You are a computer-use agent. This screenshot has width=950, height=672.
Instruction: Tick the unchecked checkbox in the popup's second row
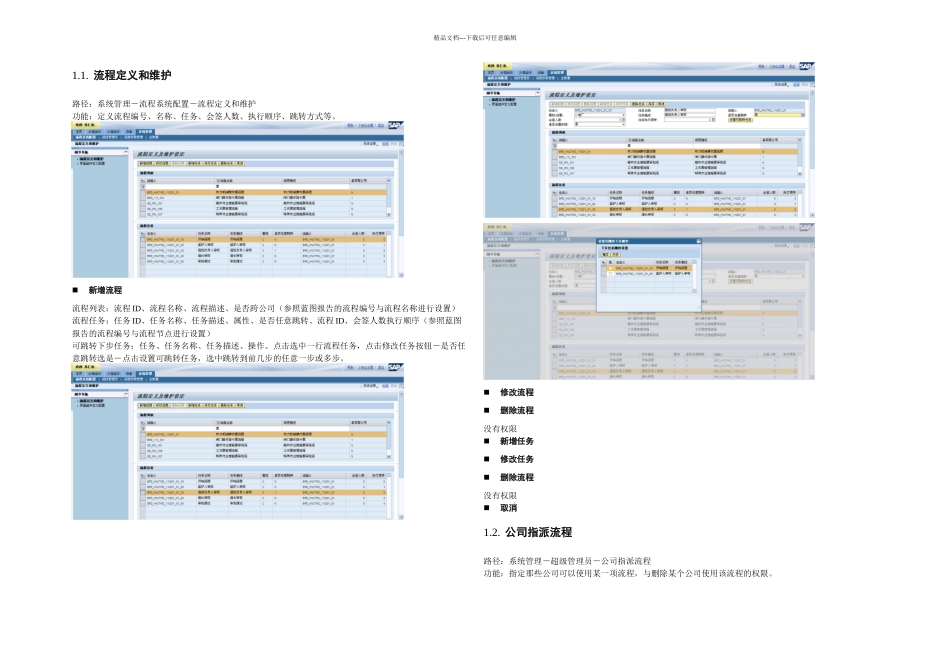(x=610, y=274)
